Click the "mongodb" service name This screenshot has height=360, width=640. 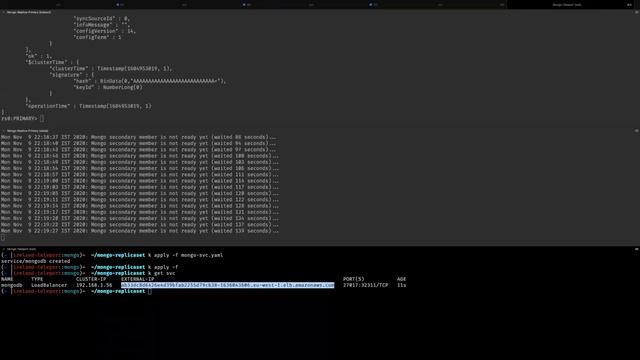pyautogui.click(x=11, y=285)
